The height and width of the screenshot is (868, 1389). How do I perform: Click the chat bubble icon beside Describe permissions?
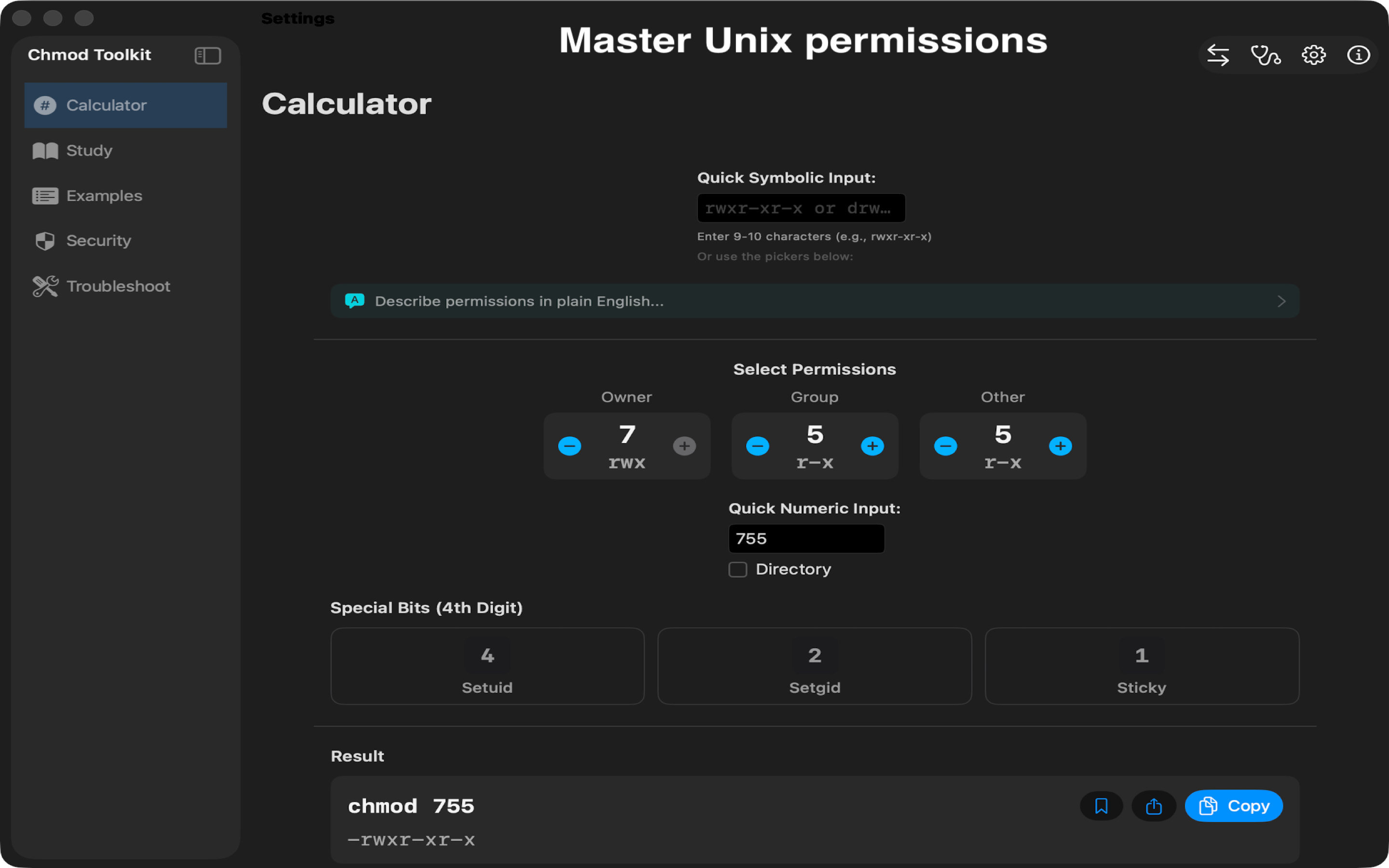354,300
